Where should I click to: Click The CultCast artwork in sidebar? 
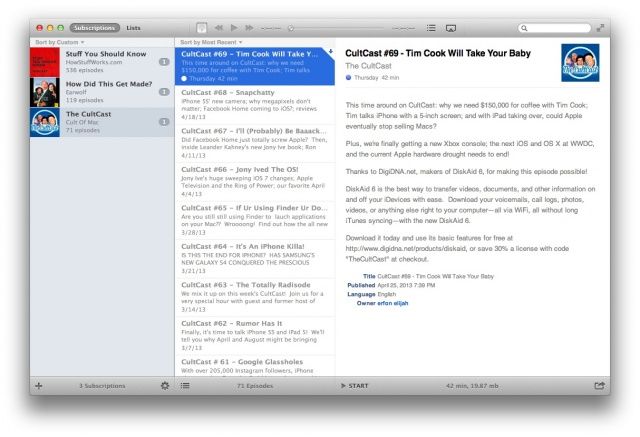point(45,122)
